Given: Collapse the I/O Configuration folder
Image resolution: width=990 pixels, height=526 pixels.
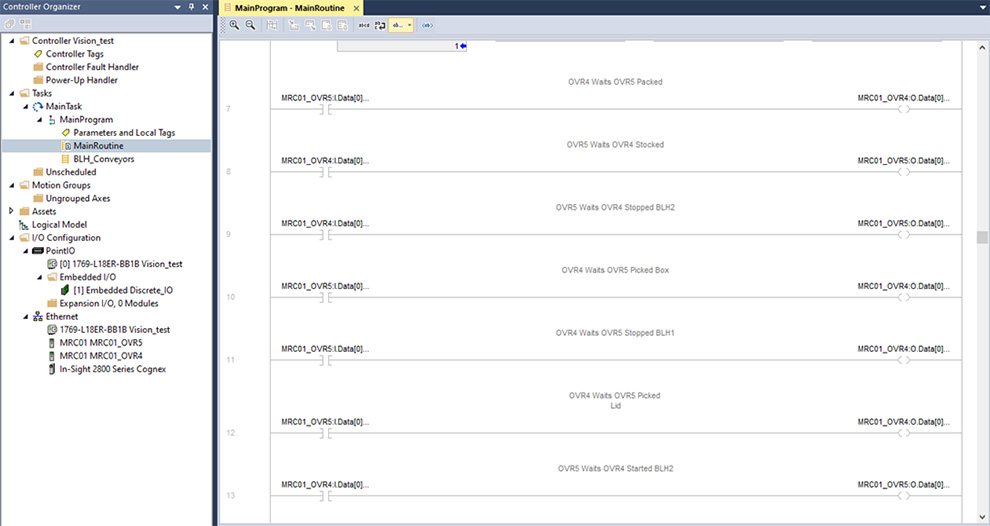Looking at the screenshot, I should pyautogui.click(x=11, y=237).
